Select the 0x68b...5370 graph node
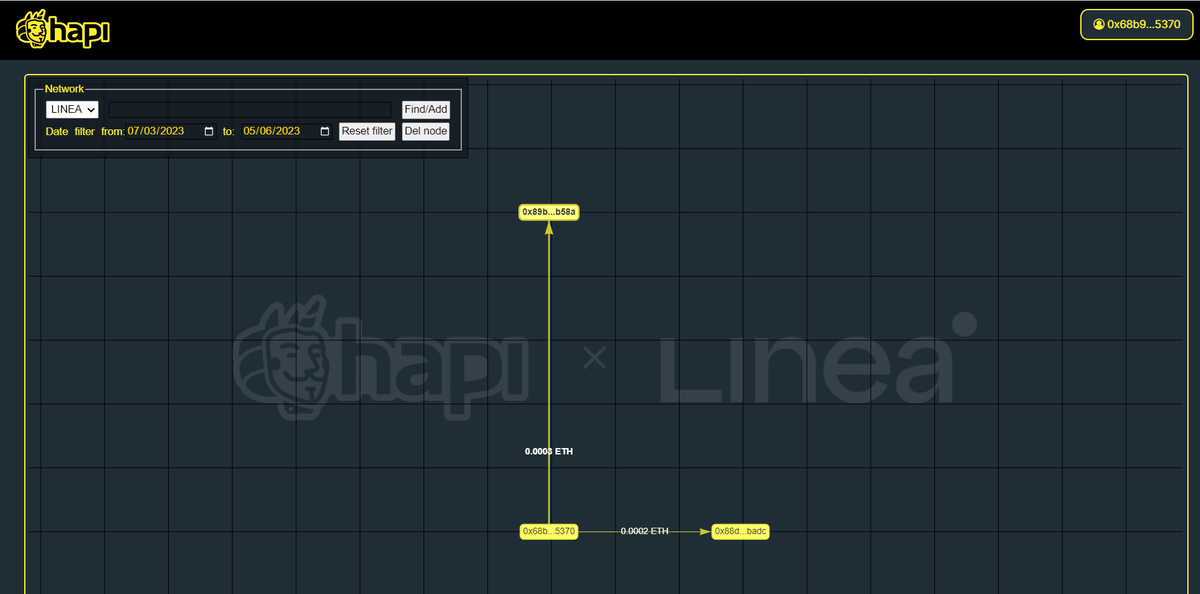The width and height of the screenshot is (1200, 594). [549, 531]
